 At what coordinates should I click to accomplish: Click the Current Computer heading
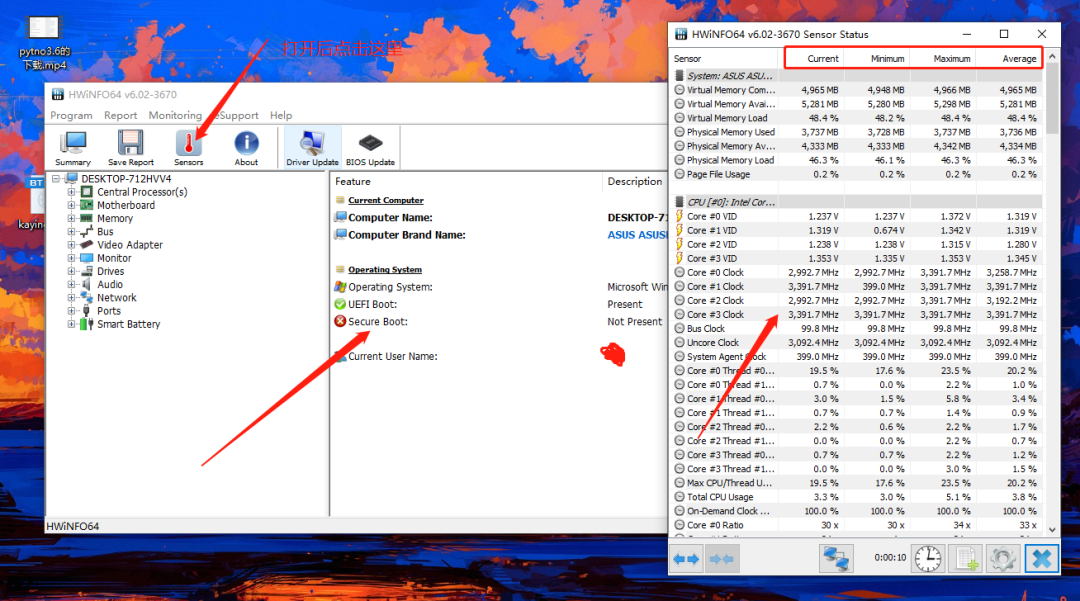point(386,200)
